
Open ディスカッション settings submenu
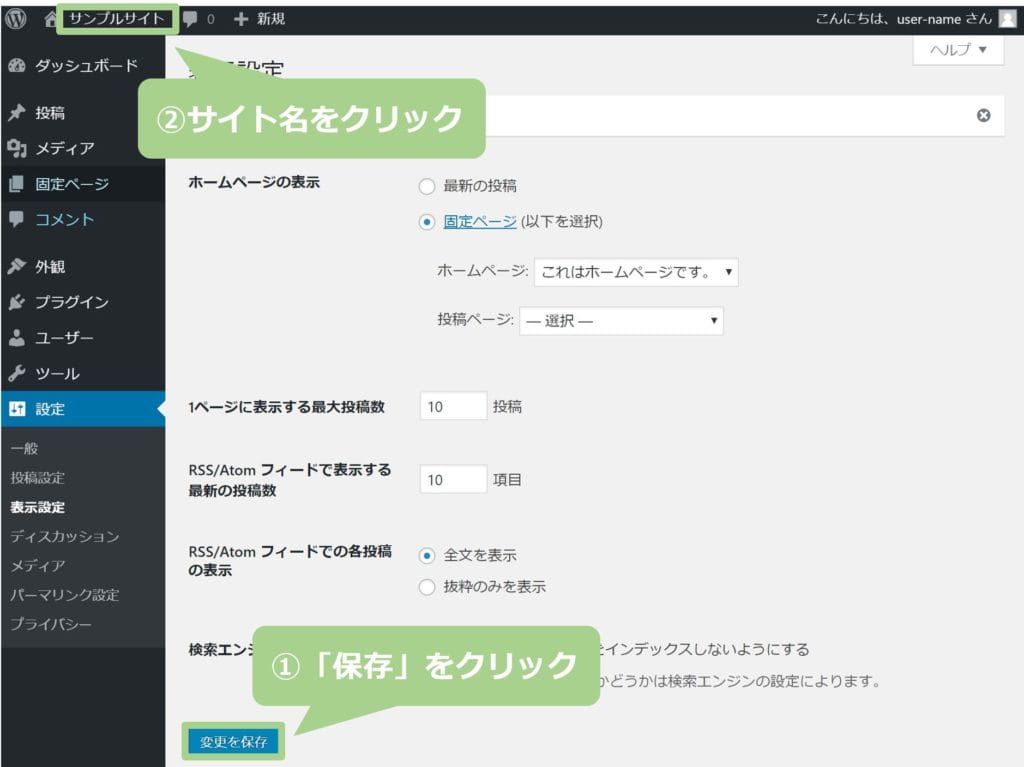[x=64, y=537]
